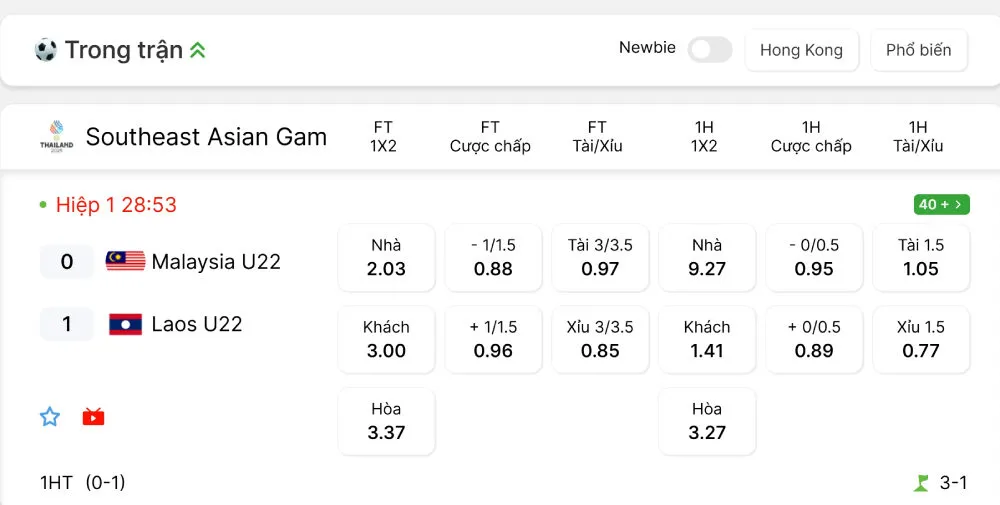Click the green corner flag icon
This screenshot has height=505, width=1000.
coord(921,484)
